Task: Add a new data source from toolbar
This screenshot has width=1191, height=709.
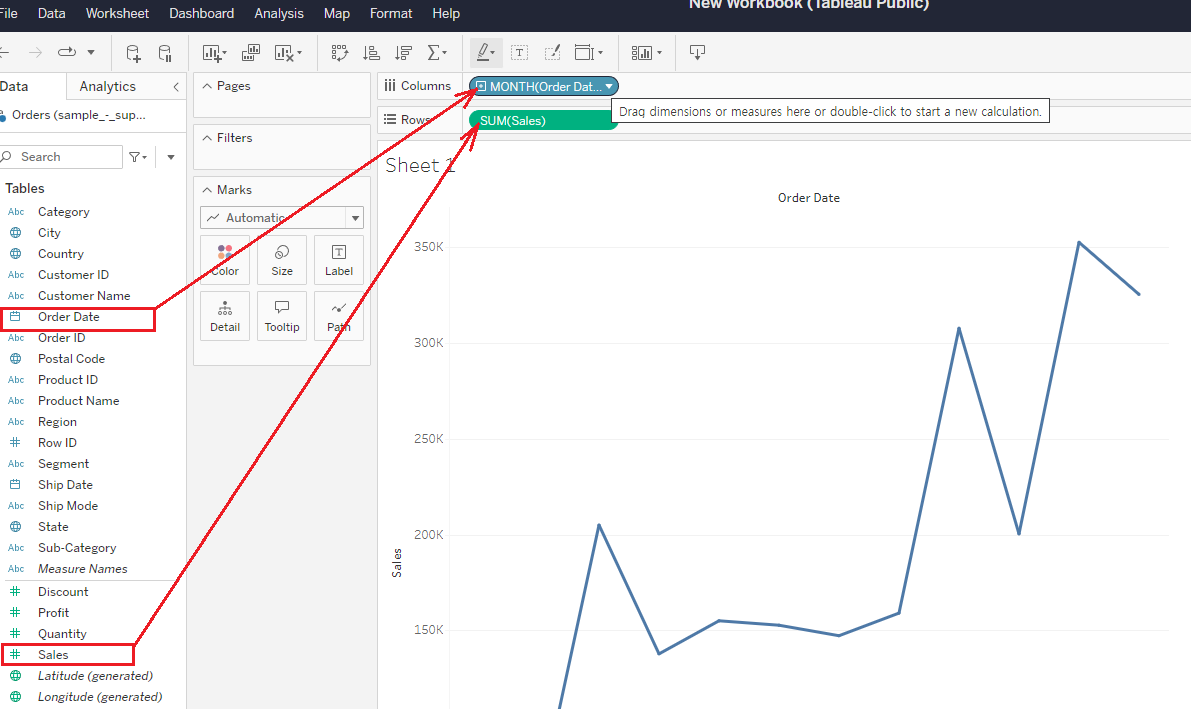Action: tap(133, 52)
